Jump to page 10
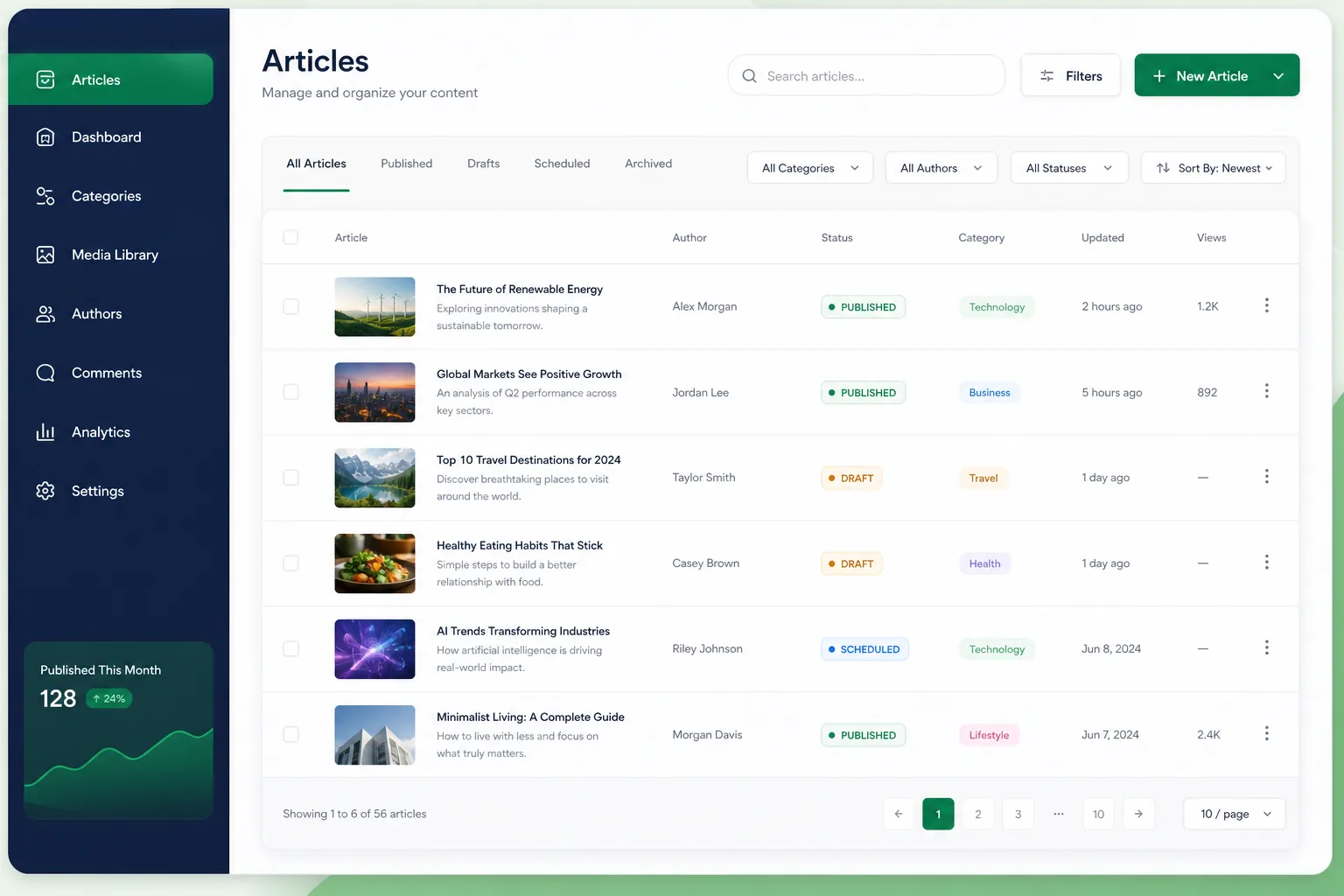 pyautogui.click(x=1098, y=814)
